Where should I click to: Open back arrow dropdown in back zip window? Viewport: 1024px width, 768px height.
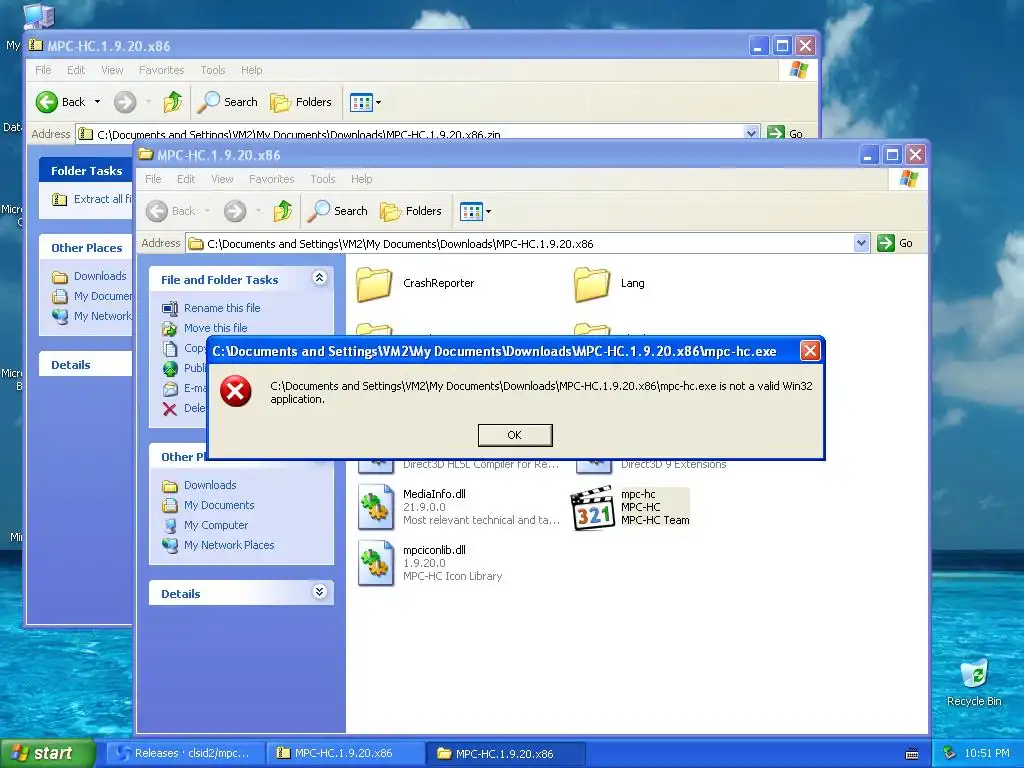coord(97,102)
